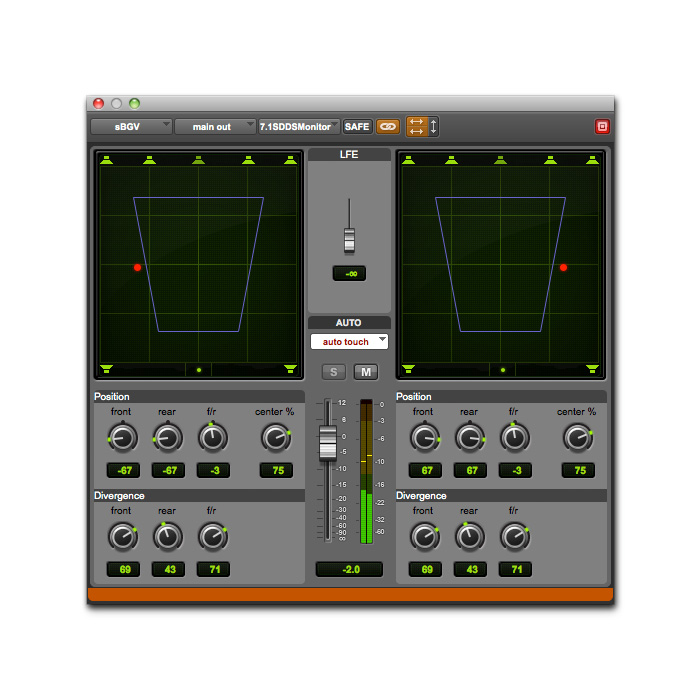Click the blue trapezoid in right panner
Image resolution: width=700 pixels, height=700 pixels.
(500, 264)
